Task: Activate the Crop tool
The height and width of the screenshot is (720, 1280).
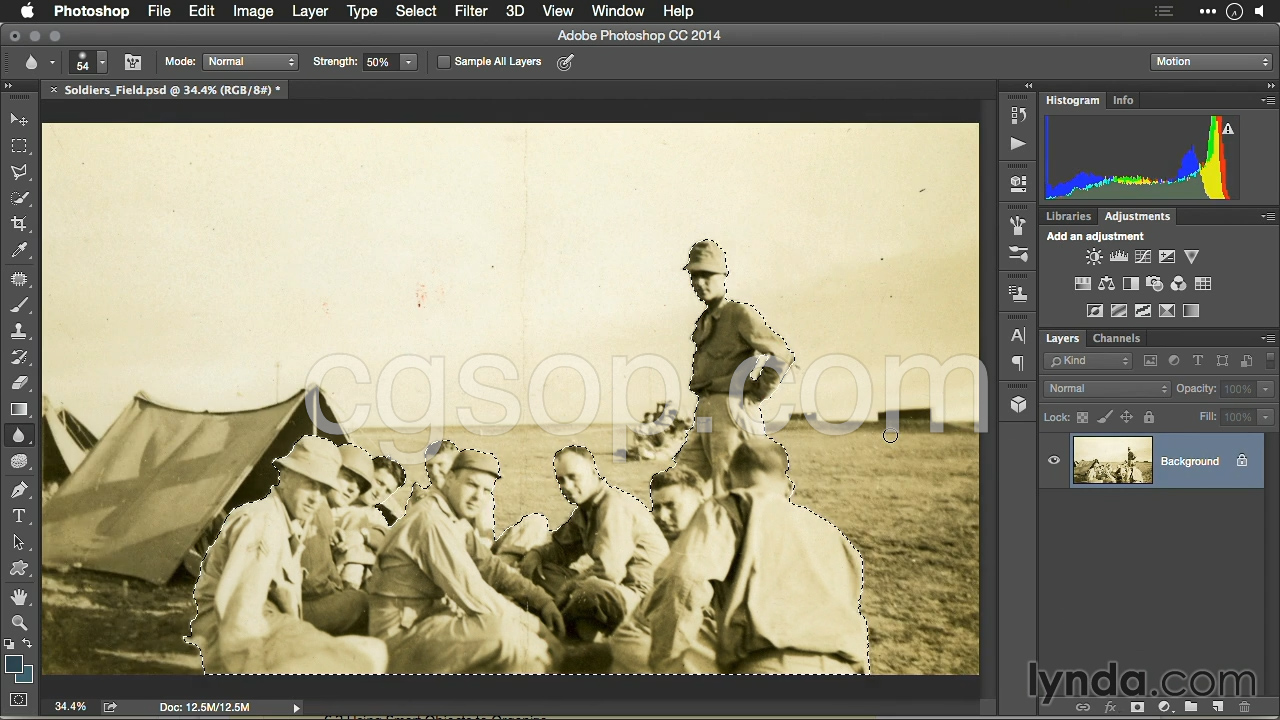Action: tap(19, 224)
